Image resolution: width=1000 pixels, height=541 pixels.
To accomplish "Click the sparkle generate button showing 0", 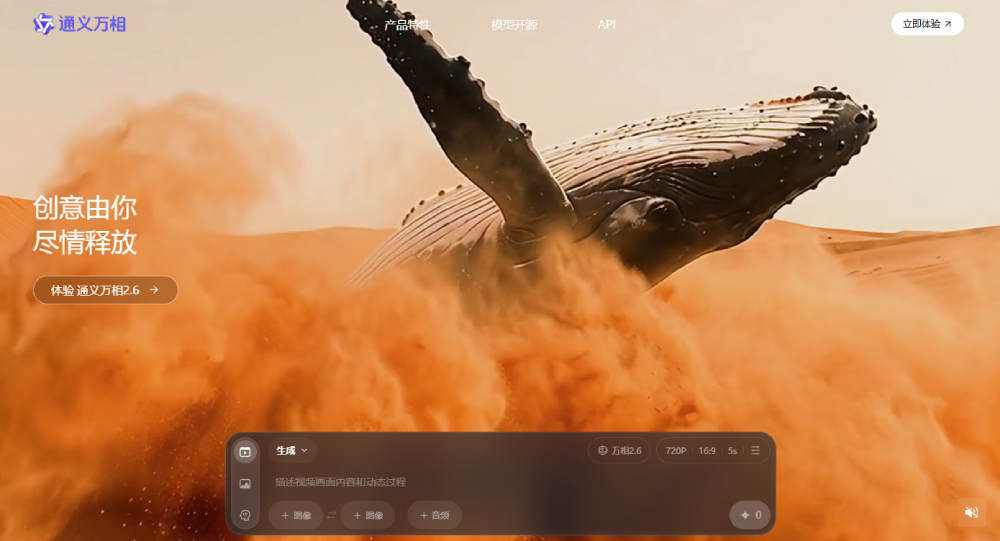I will click(750, 515).
